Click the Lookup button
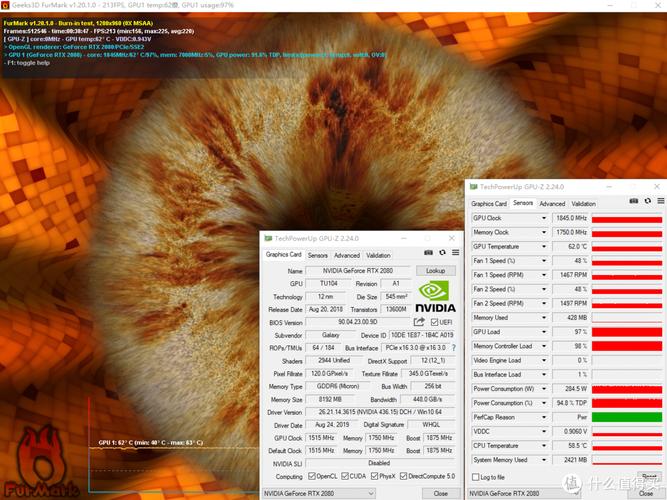 coord(436,271)
